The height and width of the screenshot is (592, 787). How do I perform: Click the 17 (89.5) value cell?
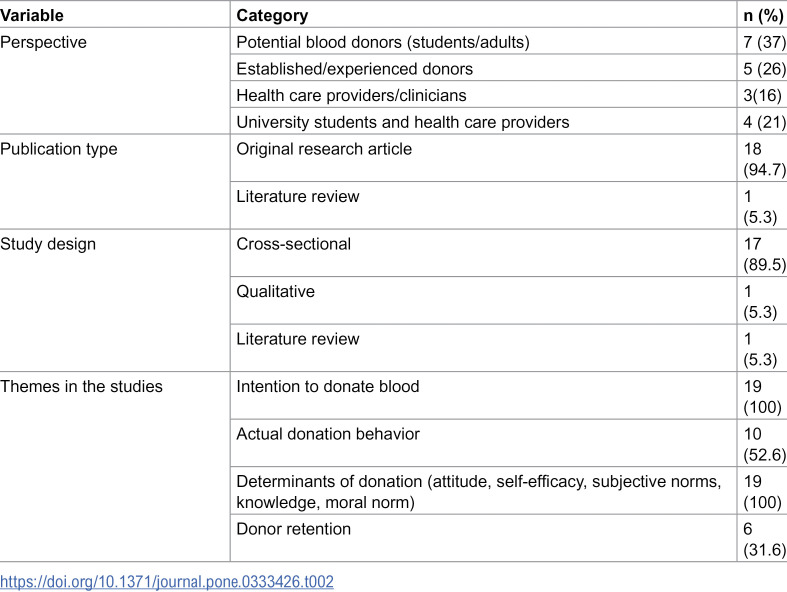764,254
